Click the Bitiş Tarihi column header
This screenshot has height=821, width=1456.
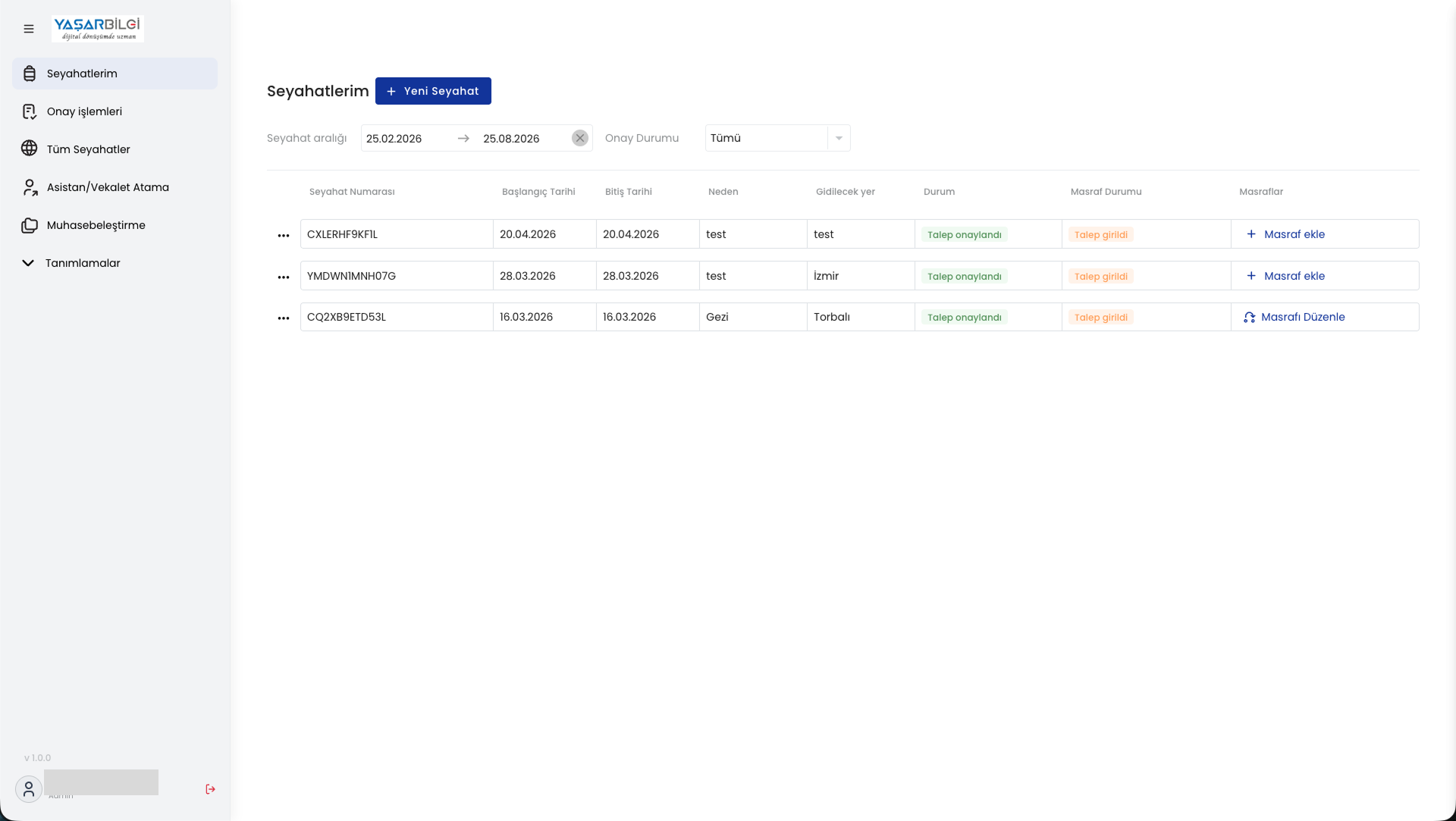tap(628, 192)
